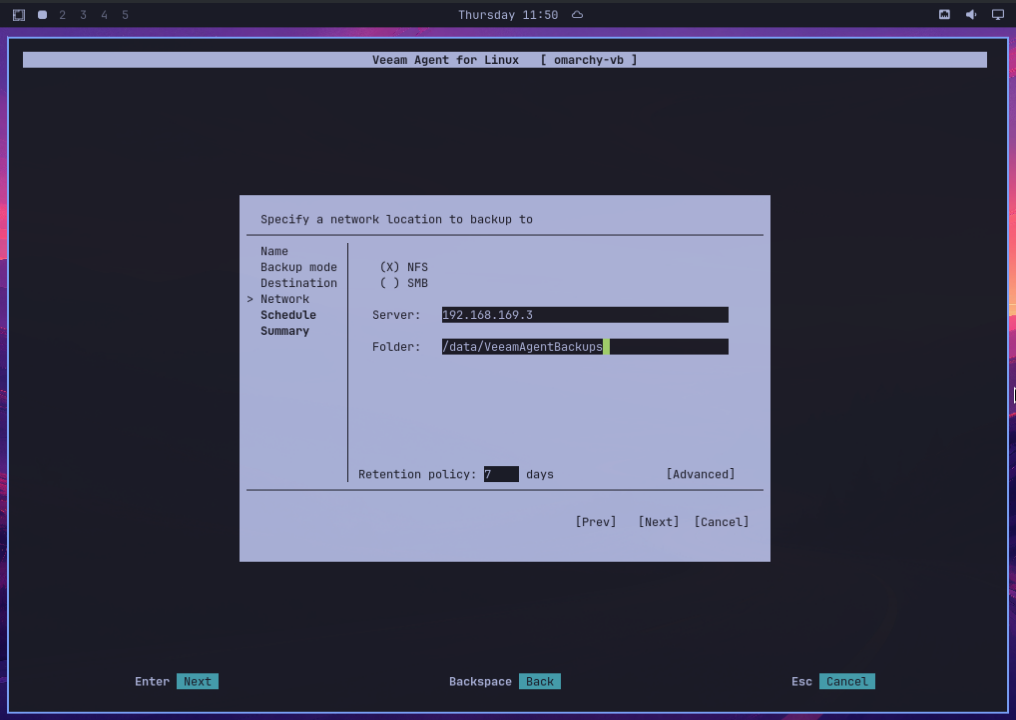
Task: Click the [Prev] button
Action: point(595,522)
